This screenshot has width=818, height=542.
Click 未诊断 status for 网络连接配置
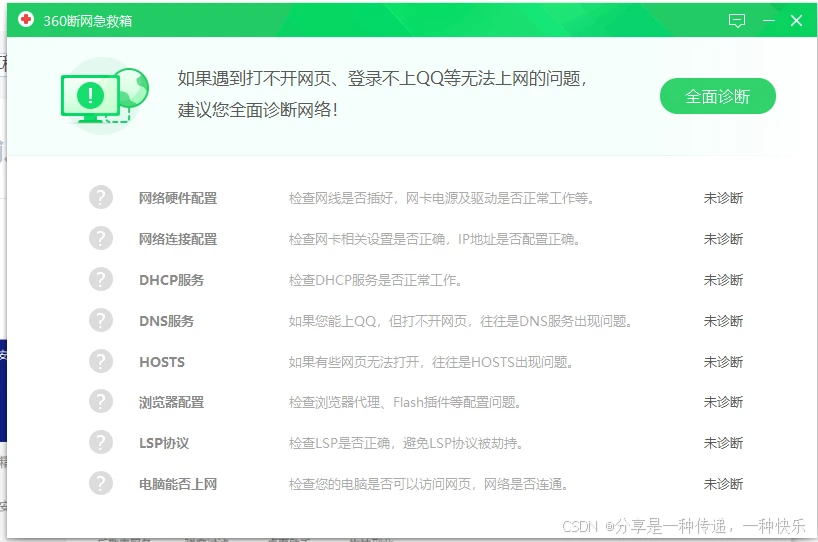723,239
